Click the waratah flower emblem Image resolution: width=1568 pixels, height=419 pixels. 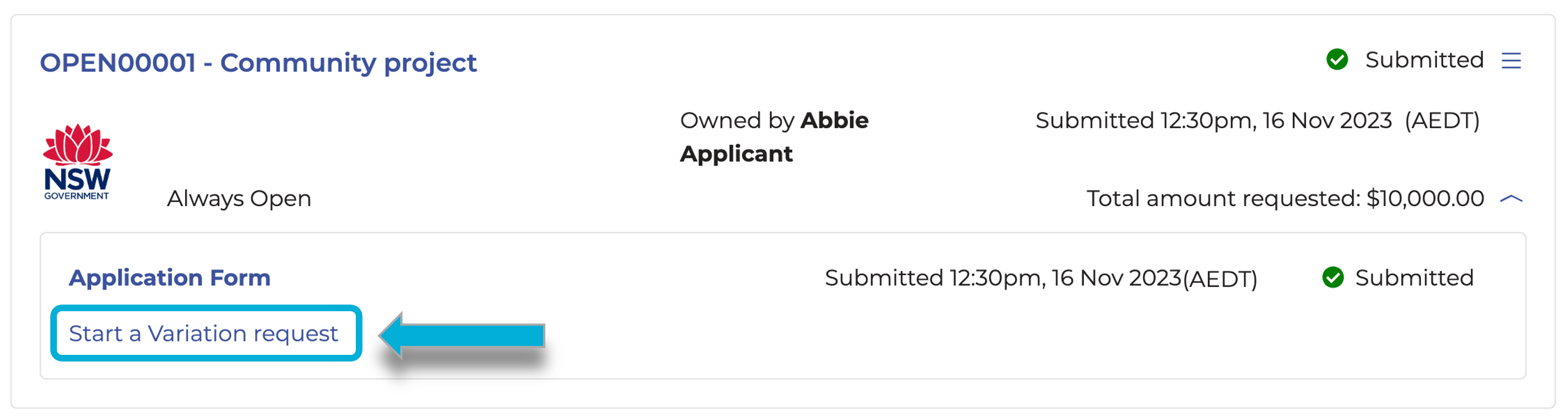click(77, 144)
